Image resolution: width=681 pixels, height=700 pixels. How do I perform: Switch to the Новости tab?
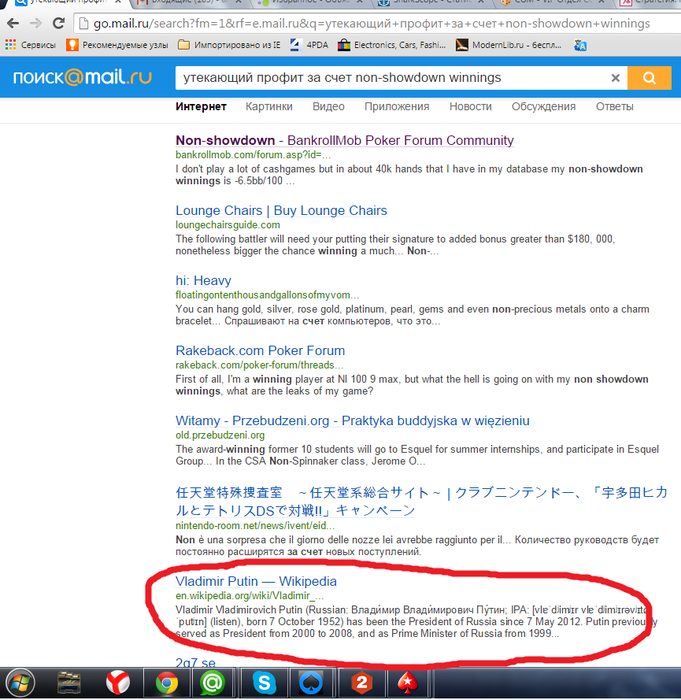point(470,107)
